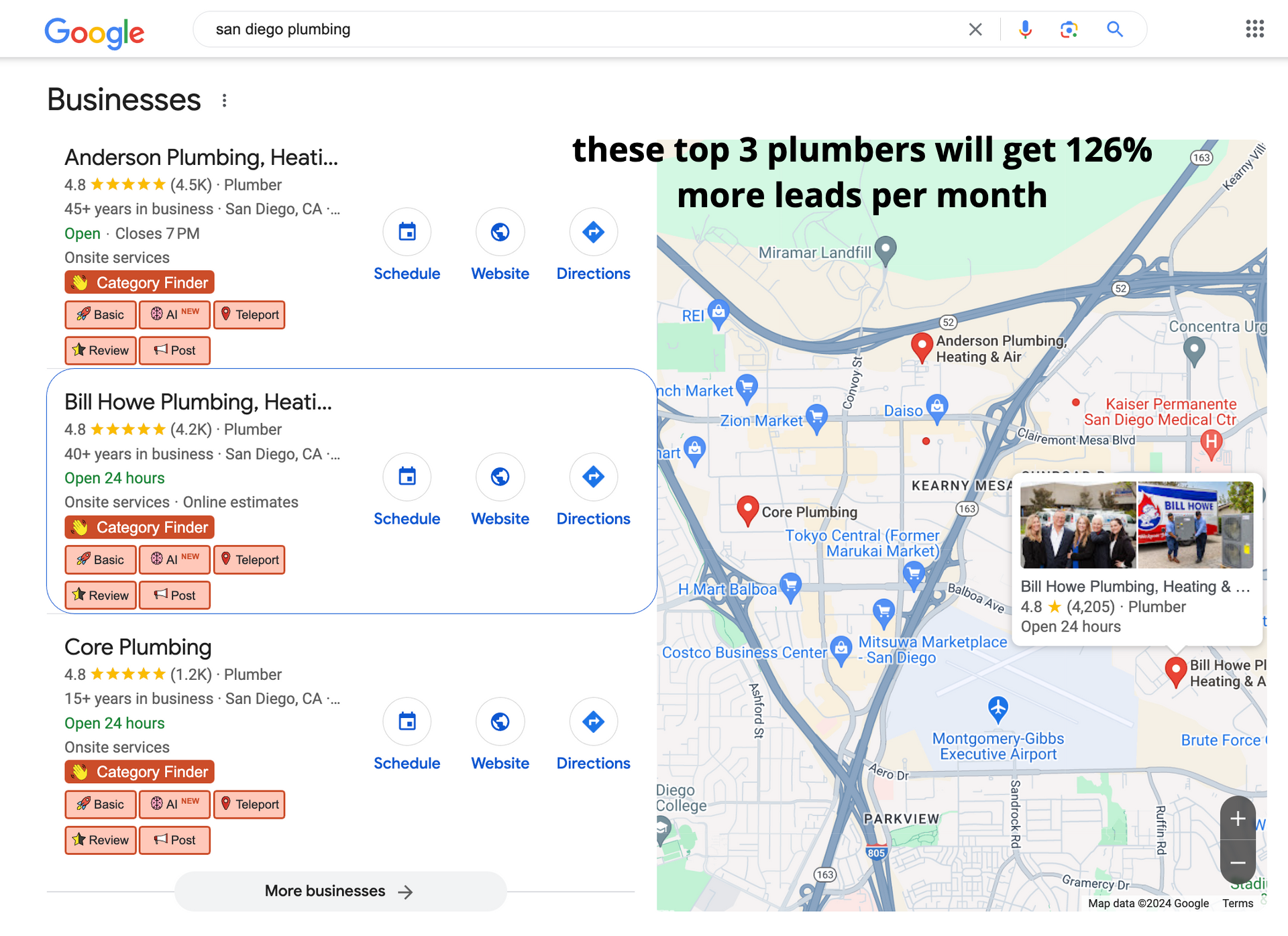Click Daiso shopping pin on map

click(x=937, y=408)
